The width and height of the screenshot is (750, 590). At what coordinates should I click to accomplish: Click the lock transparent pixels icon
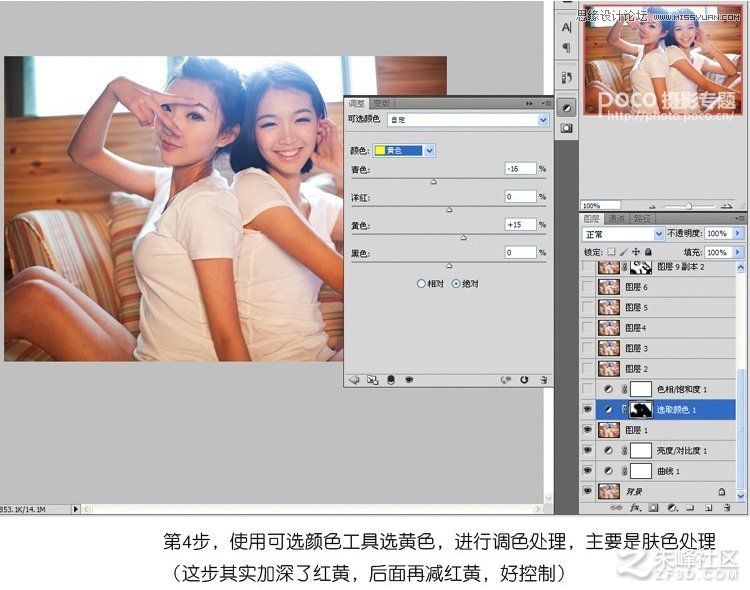coord(611,252)
